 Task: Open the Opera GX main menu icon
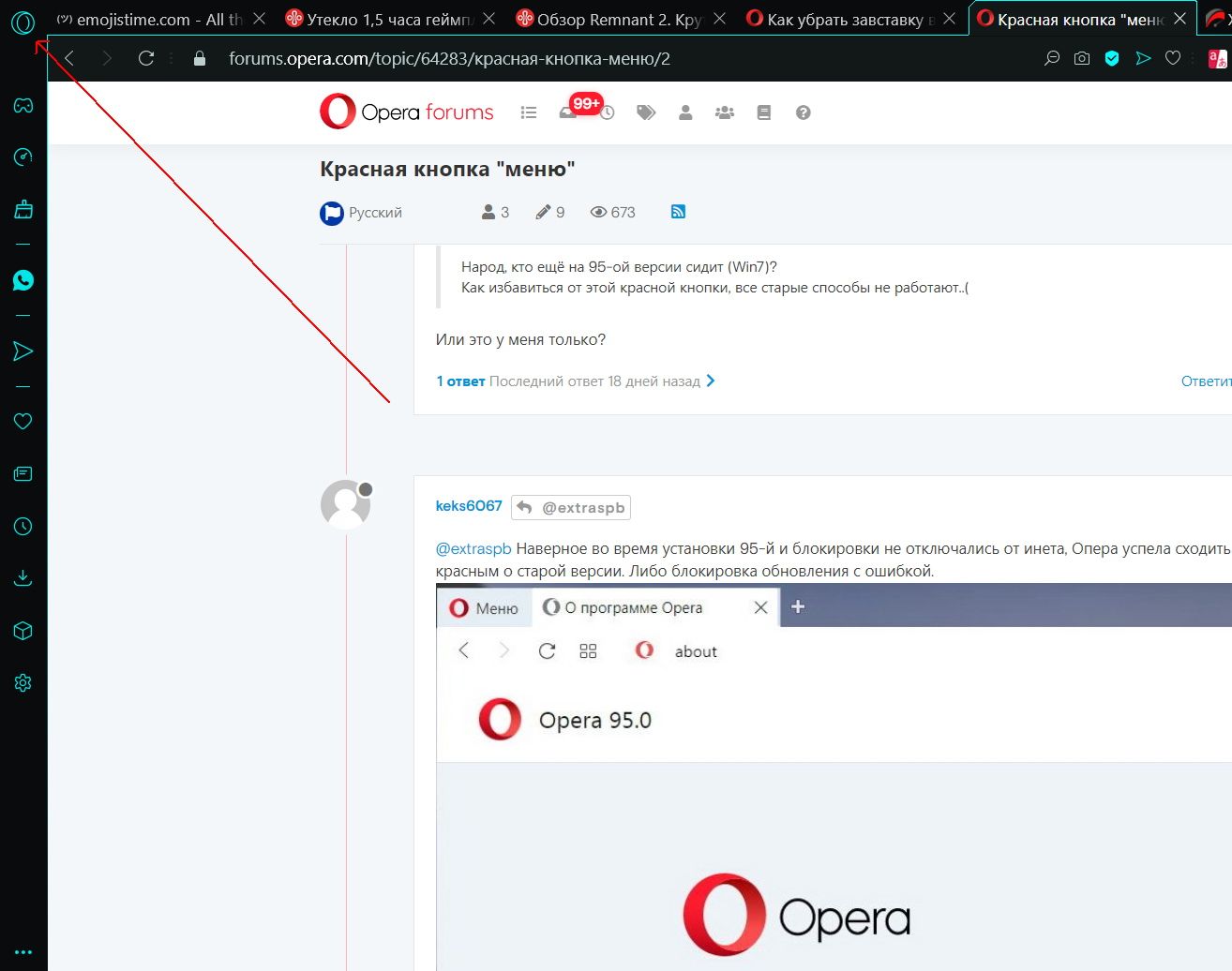pos(23,22)
